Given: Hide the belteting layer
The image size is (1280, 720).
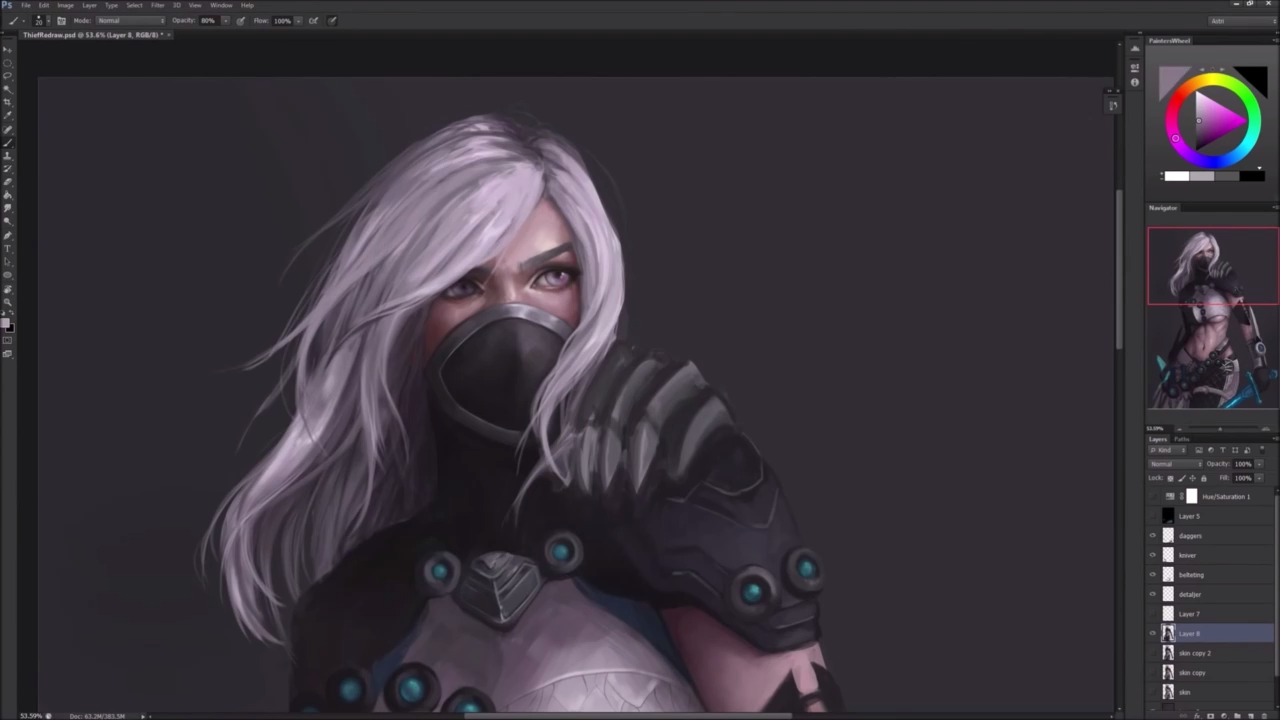Looking at the screenshot, I should [1152, 574].
